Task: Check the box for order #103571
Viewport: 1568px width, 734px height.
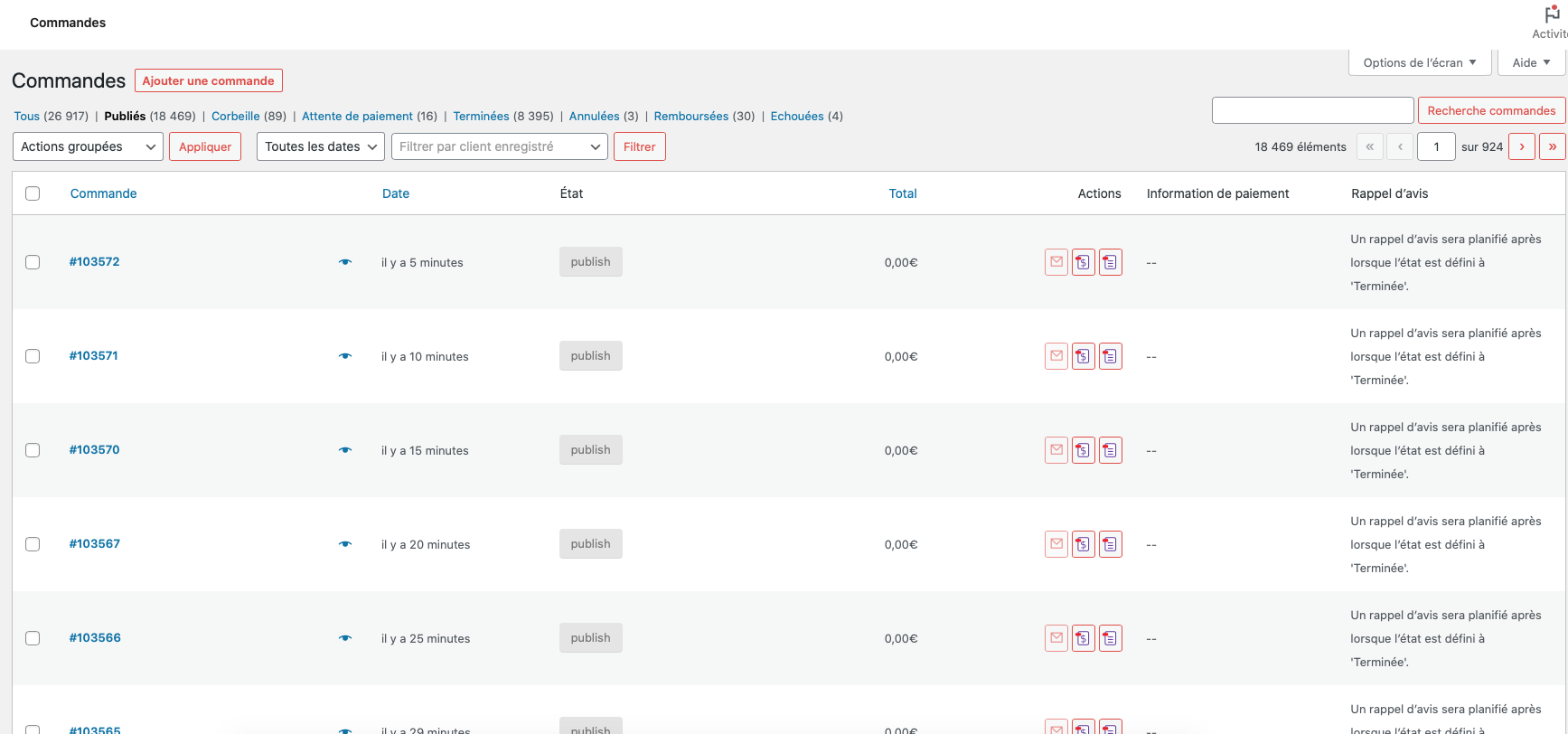Action: tap(33, 356)
